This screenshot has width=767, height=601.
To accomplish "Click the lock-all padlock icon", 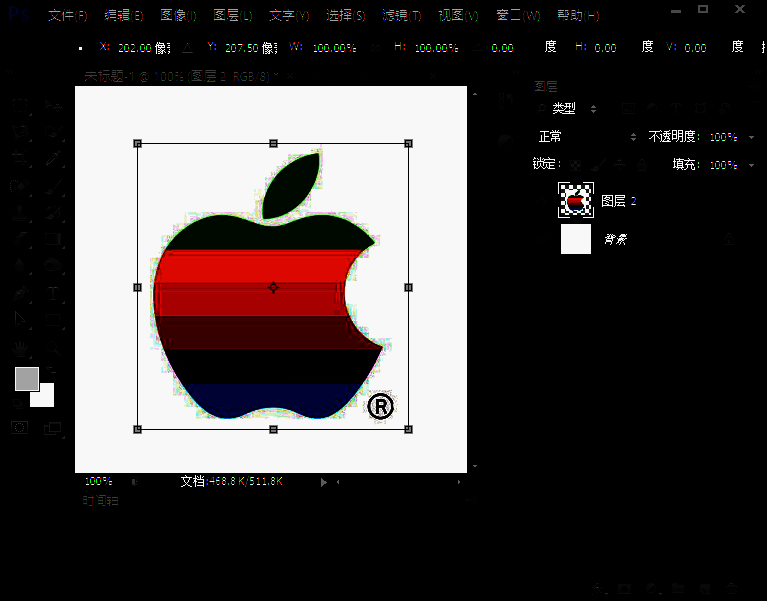I will coord(643,165).
